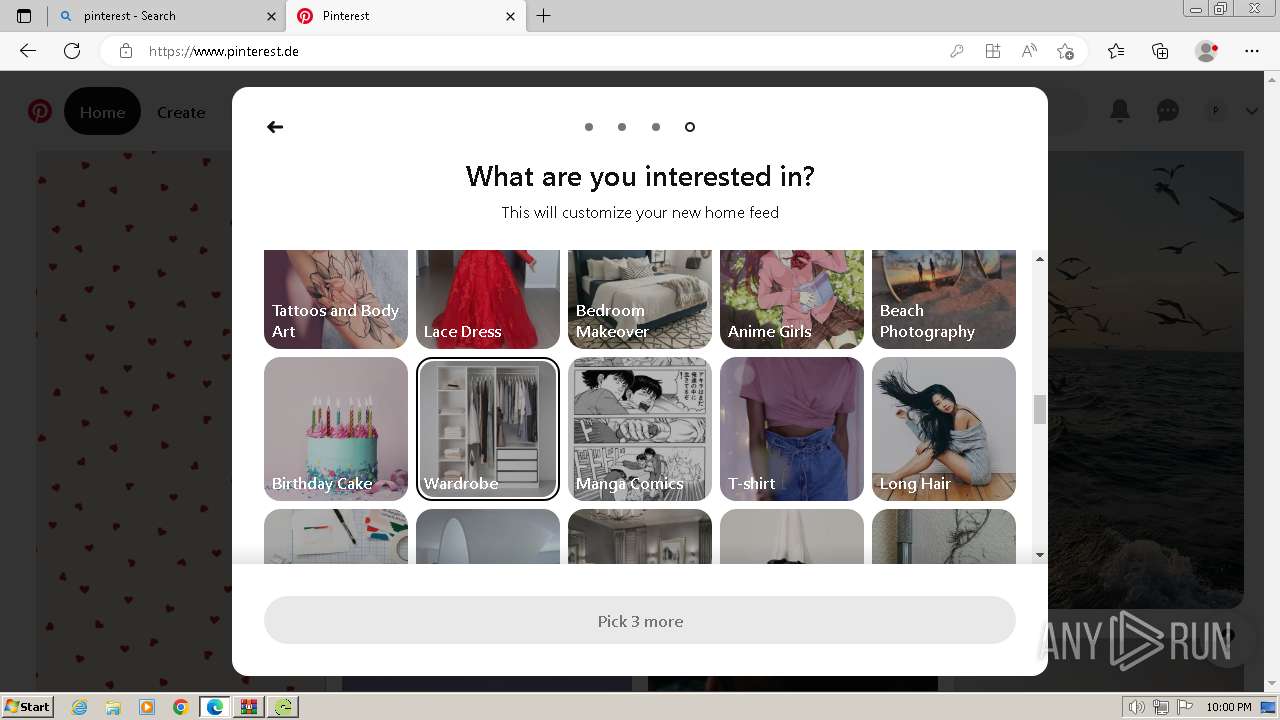
Task: Select the Birthday Cake interest
Action: click(x=336, y=429)
